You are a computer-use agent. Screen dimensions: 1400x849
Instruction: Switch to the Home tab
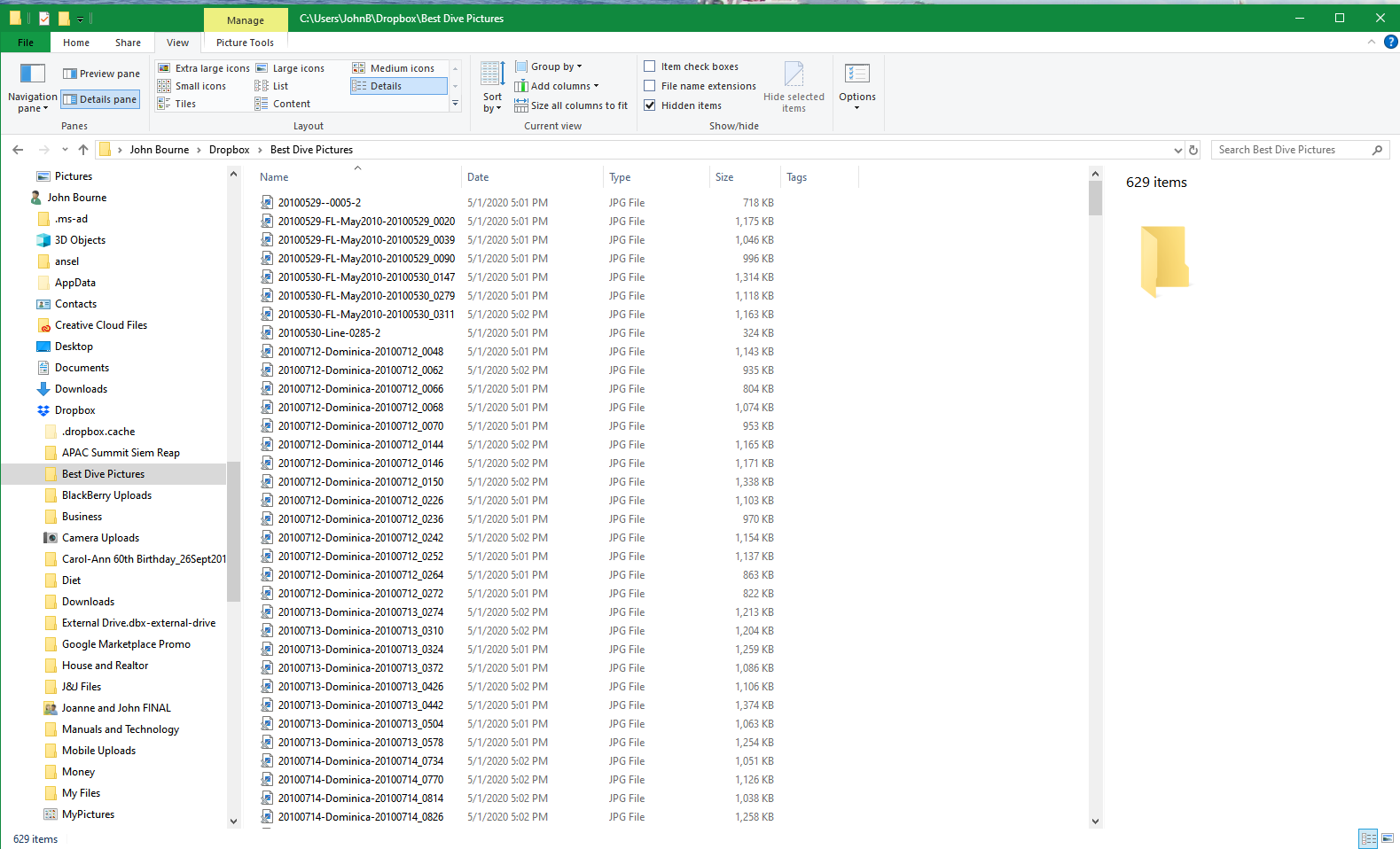[x=76, y=43]
